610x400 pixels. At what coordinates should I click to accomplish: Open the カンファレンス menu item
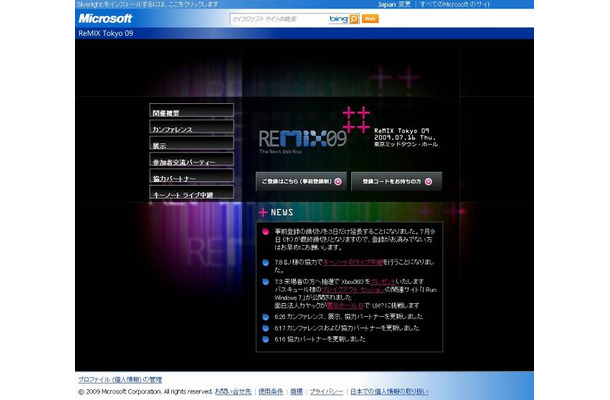191,126
